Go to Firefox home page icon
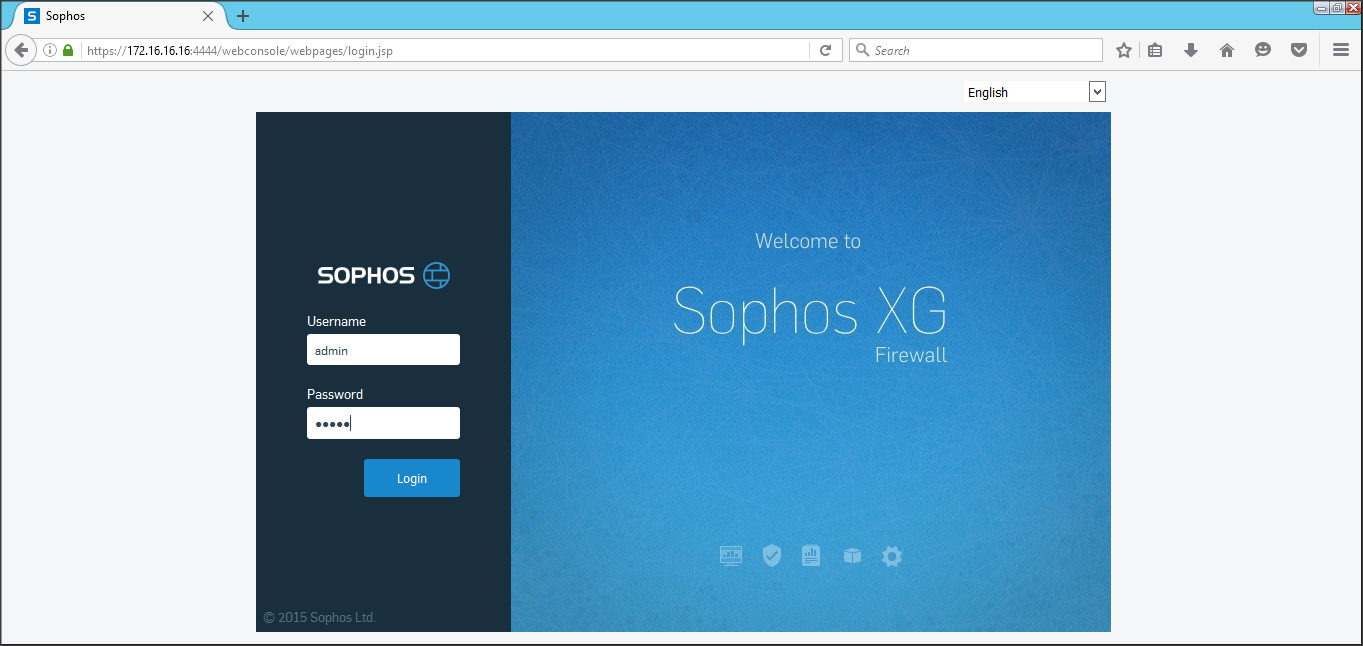 1227,50
